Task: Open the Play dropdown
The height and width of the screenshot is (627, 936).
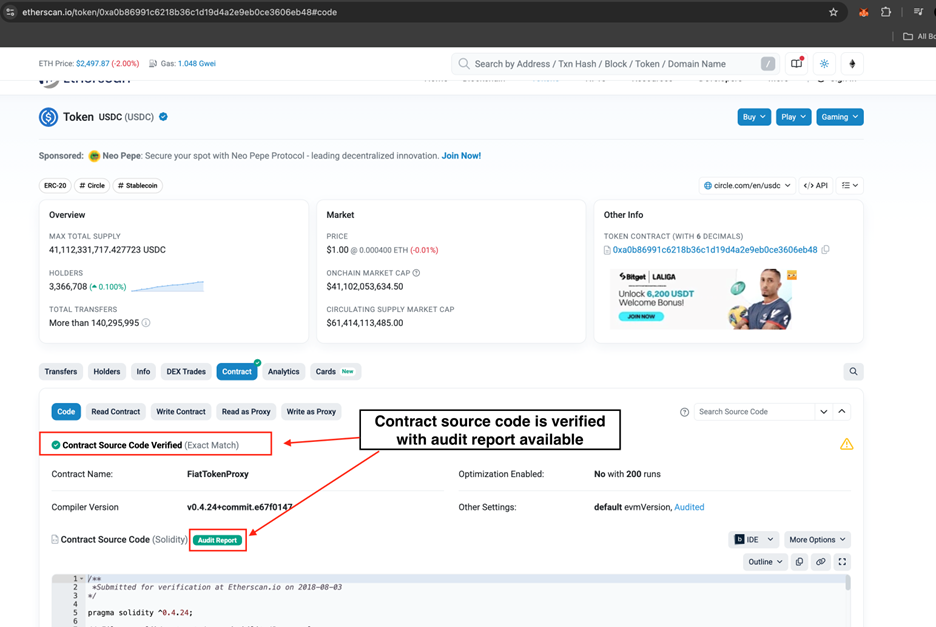Action: 793,117
